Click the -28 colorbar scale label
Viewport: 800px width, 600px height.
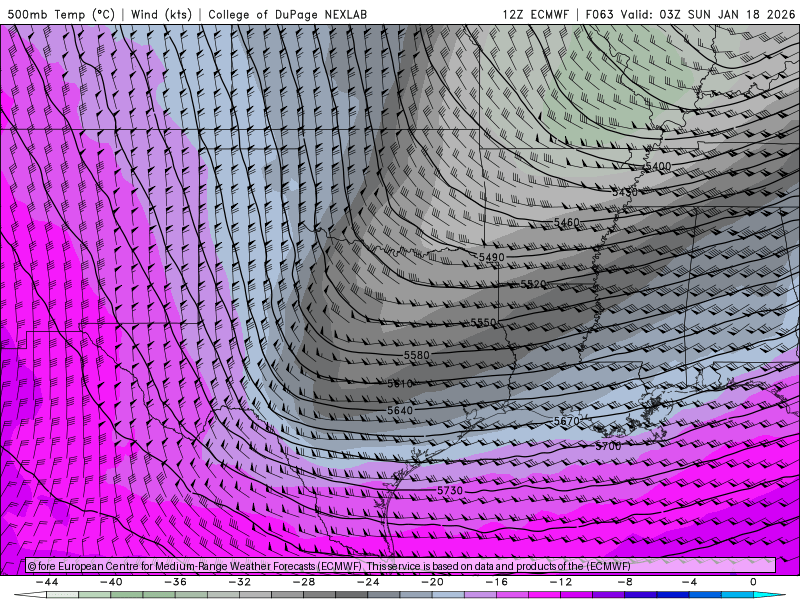click(x=304, y=582)
